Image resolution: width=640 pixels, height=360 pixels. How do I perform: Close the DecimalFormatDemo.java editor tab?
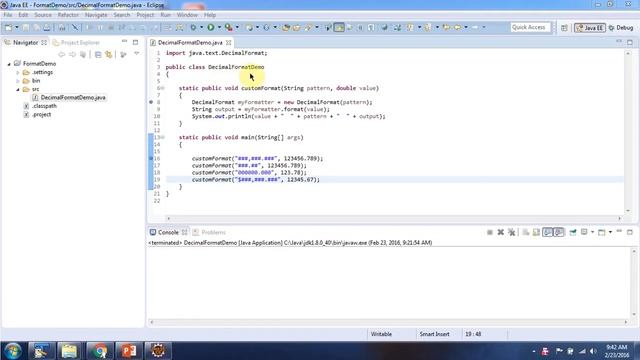point(229,42)
